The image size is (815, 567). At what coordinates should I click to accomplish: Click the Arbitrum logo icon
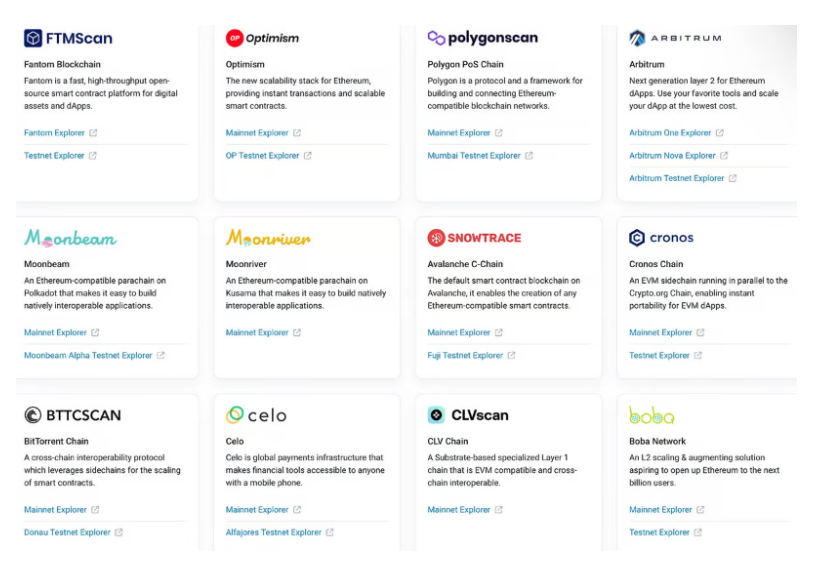(637, 38)
